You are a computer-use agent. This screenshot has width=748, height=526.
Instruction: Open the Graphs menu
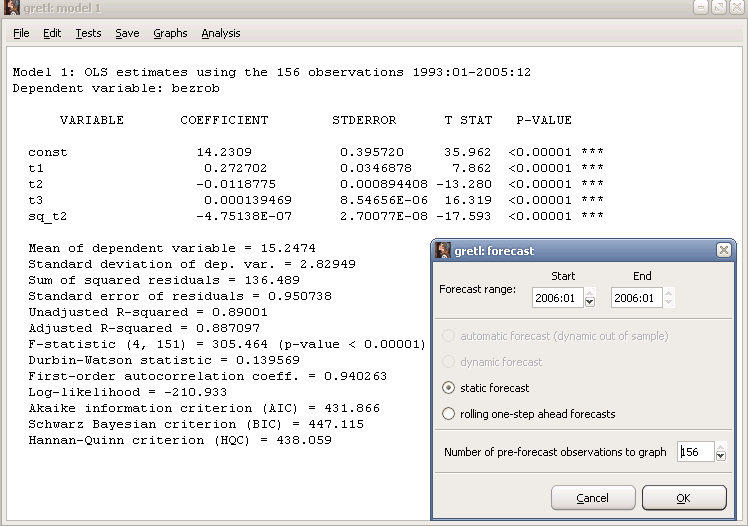(x=170, y=33)
